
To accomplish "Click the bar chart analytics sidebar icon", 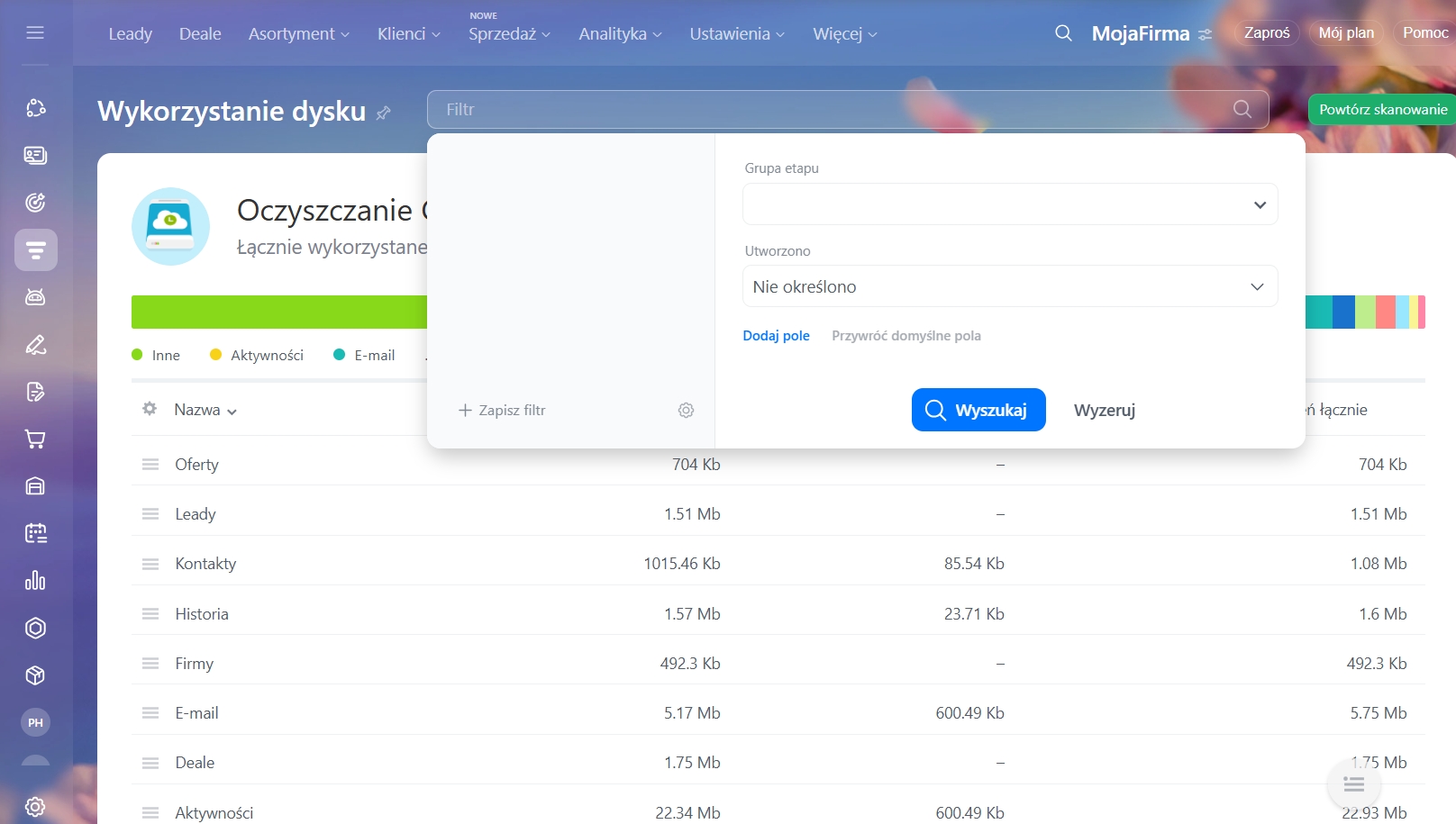I will [35, 581].
